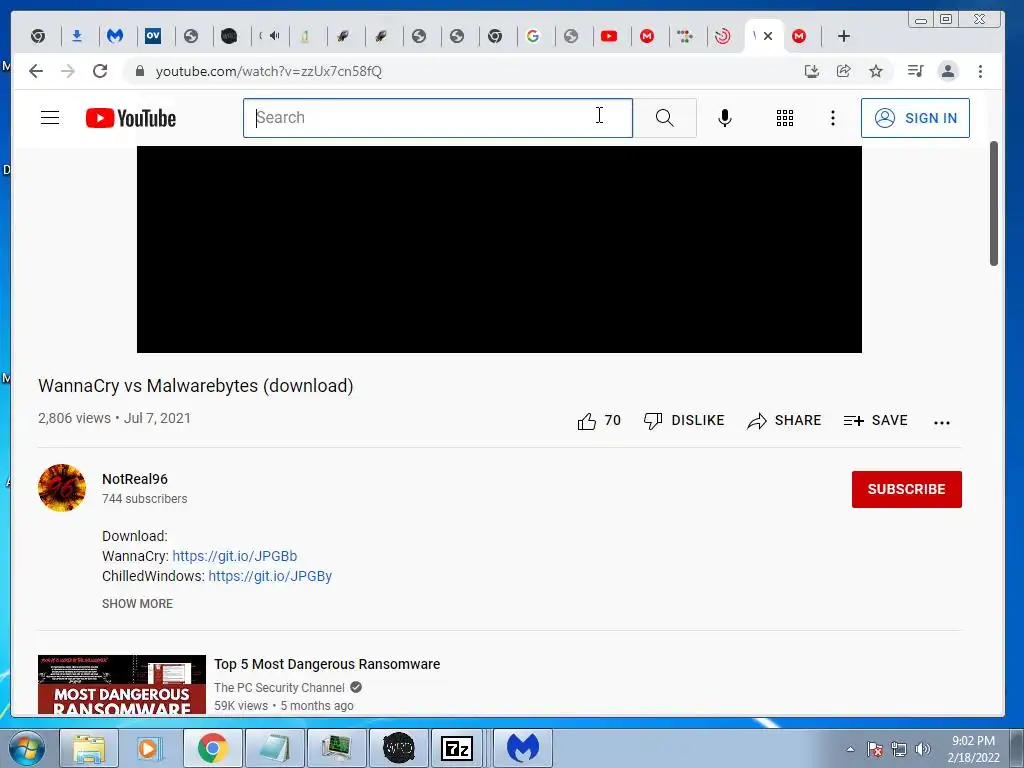Viewport: 1024px width, 768px height.
Task: Open the Chrome three-dot menu
Action: (980, 71)
